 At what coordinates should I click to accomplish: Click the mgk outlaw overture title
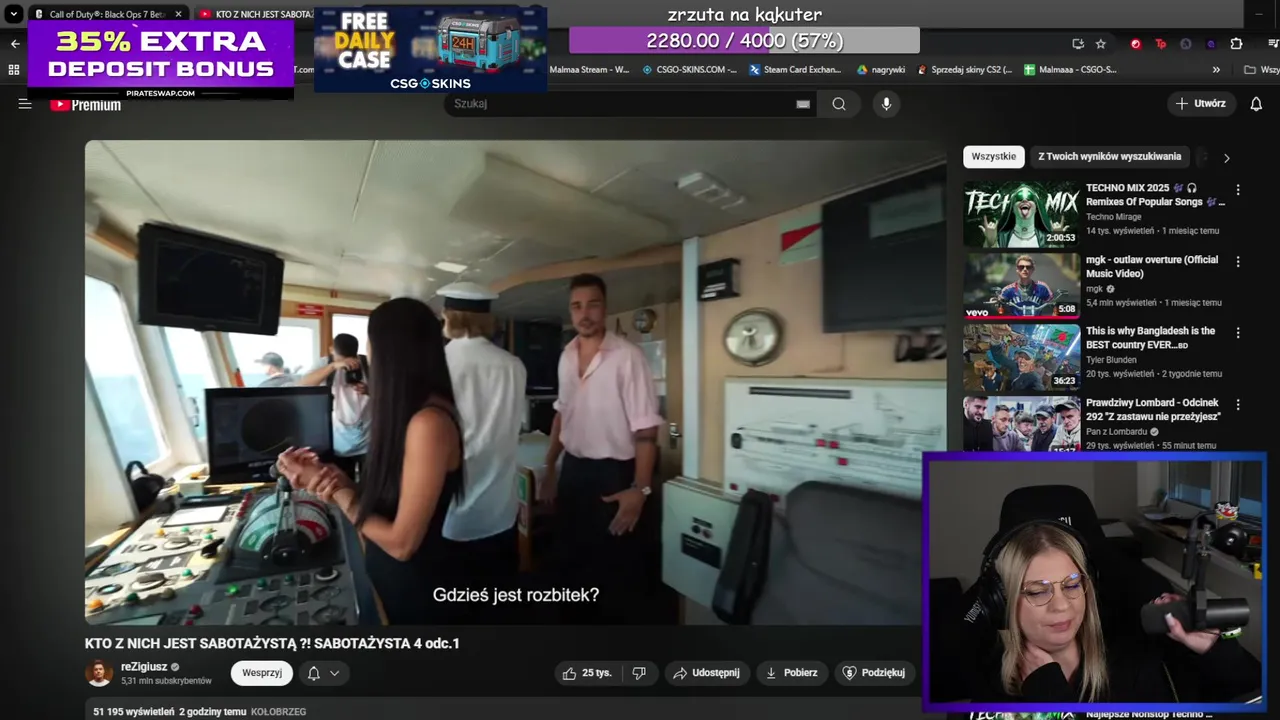pyautogui.click(x=1152, y=267)
